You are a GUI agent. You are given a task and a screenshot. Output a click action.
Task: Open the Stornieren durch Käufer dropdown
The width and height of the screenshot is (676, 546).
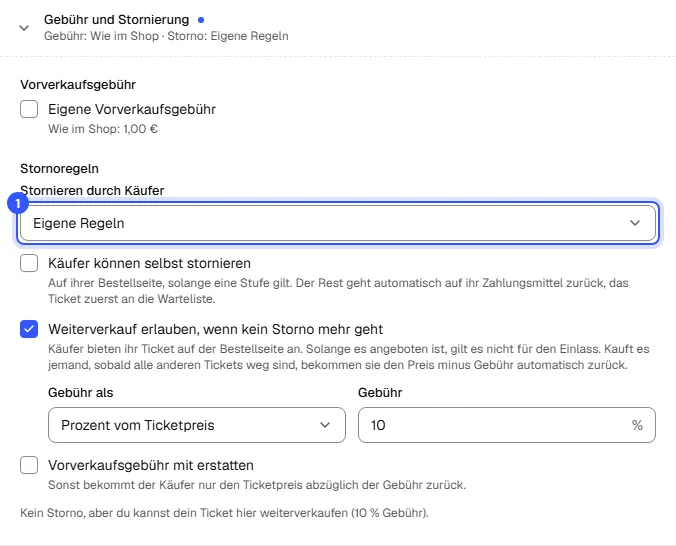338,223
